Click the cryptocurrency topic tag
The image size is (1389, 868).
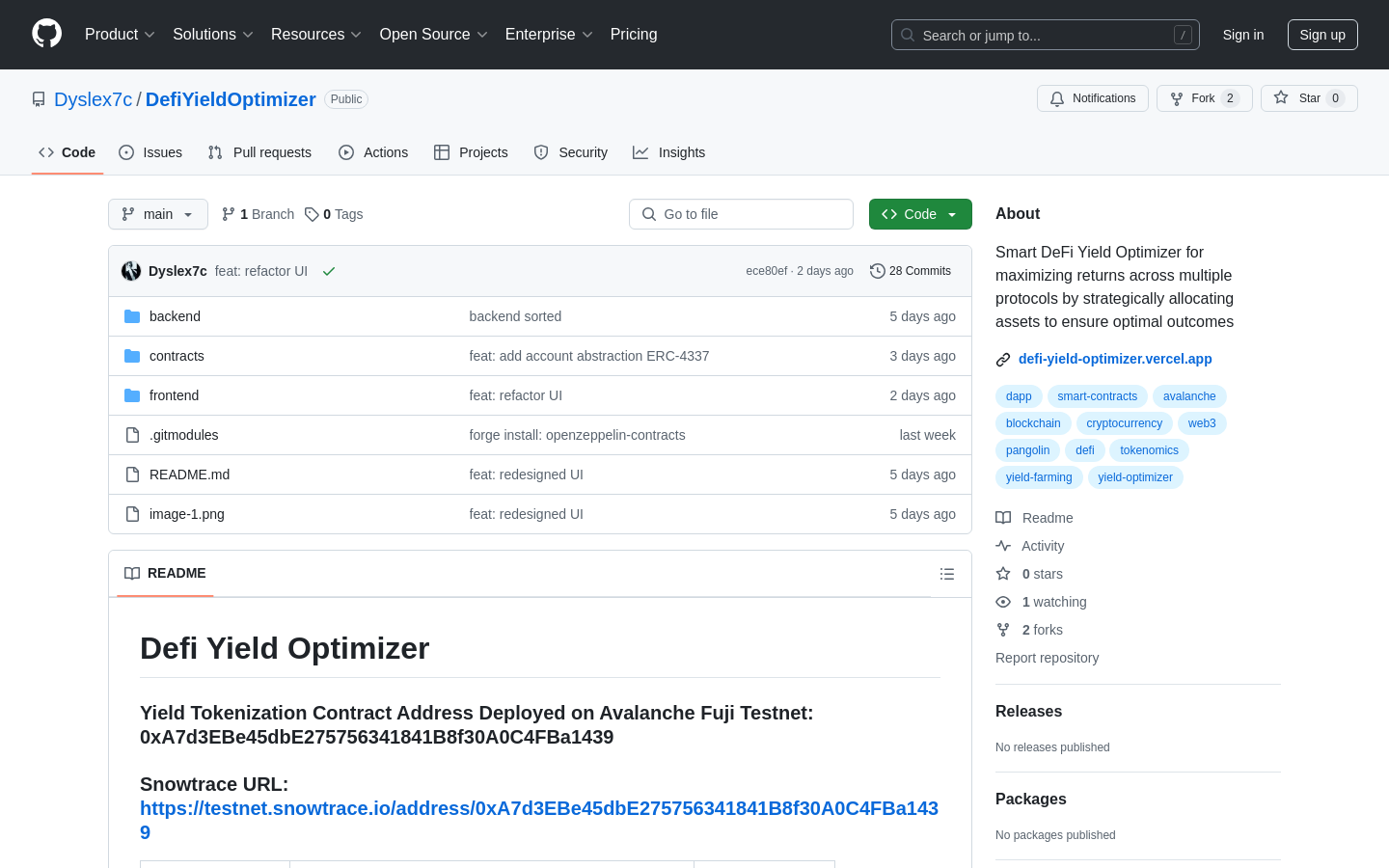pos(1125,423)
